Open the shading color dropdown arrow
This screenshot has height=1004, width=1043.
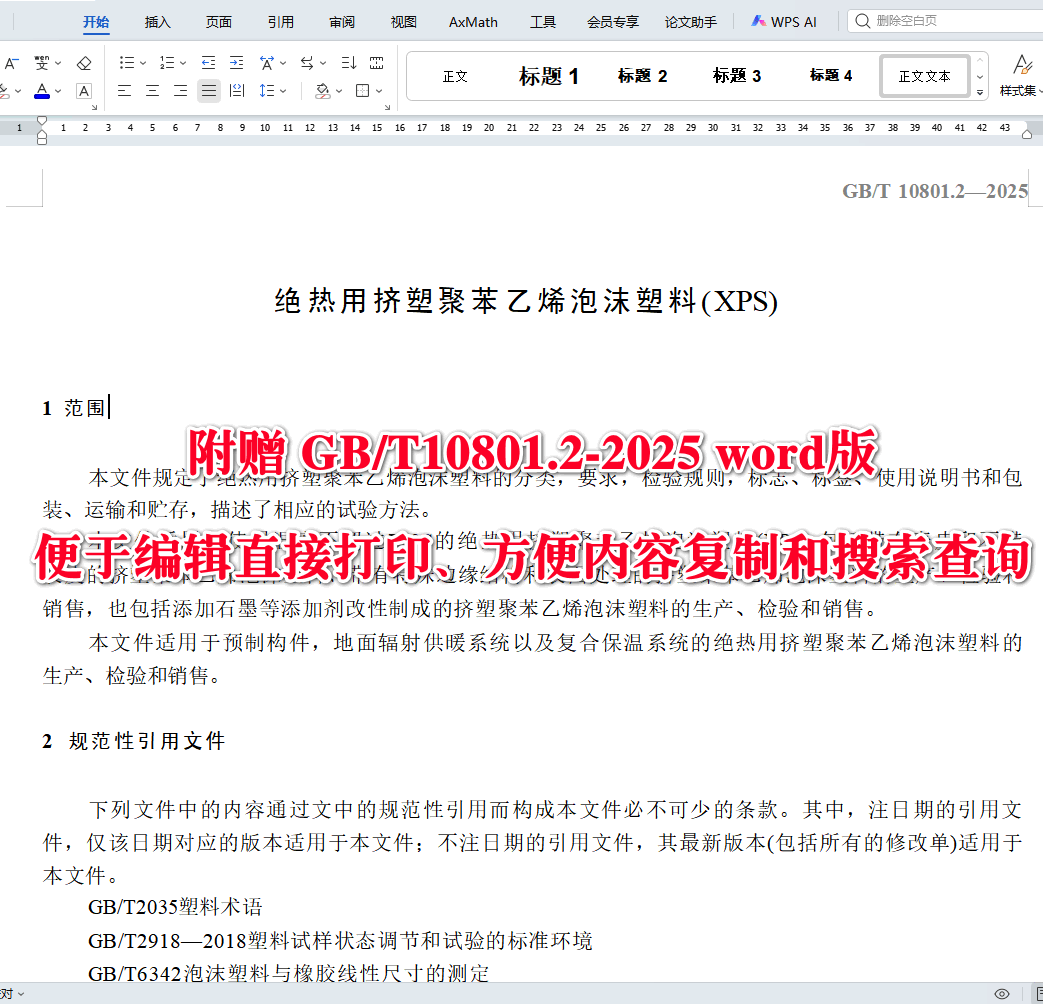(339, 90)
